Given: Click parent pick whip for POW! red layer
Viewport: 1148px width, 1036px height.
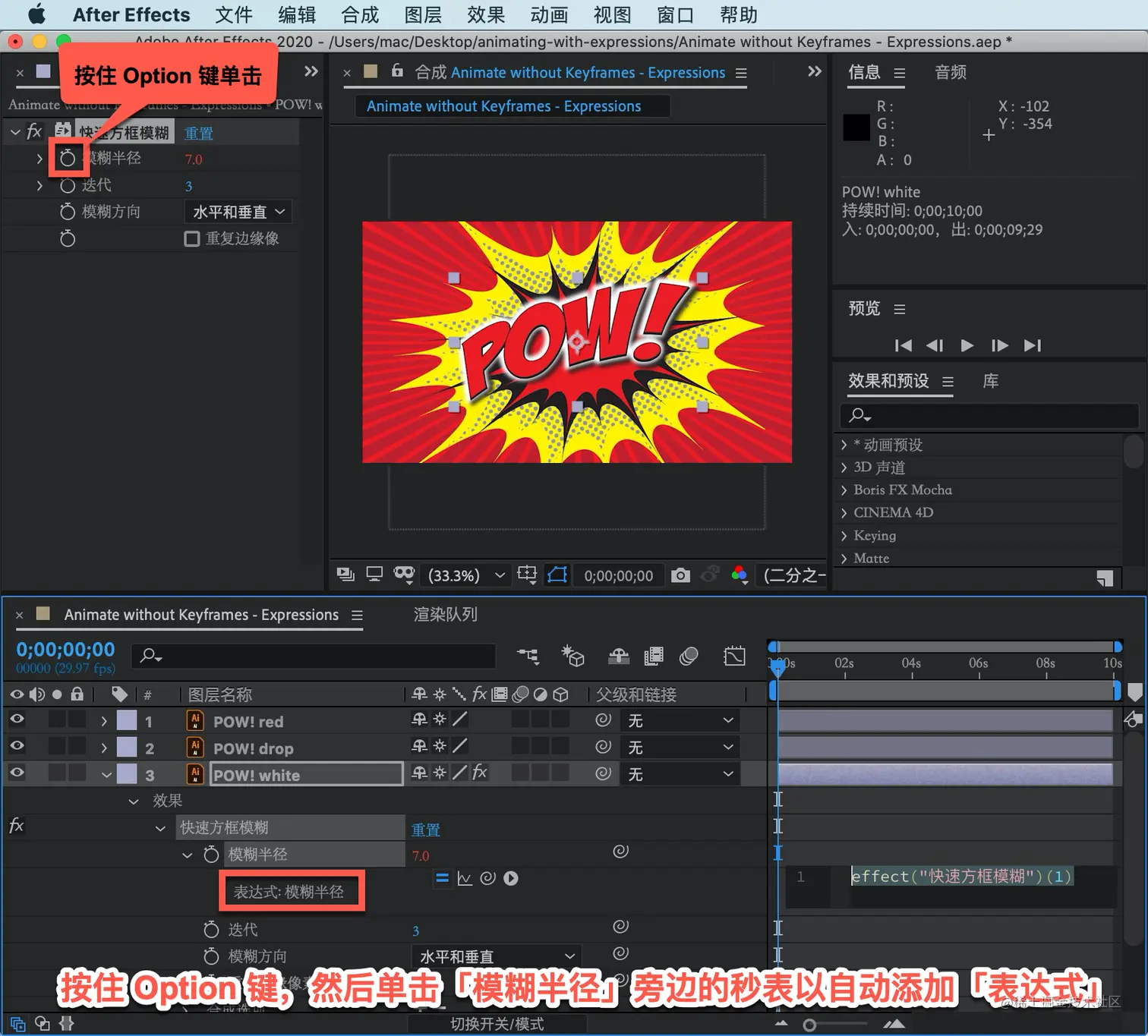Looking at the screenshot, I should (604, 720).
